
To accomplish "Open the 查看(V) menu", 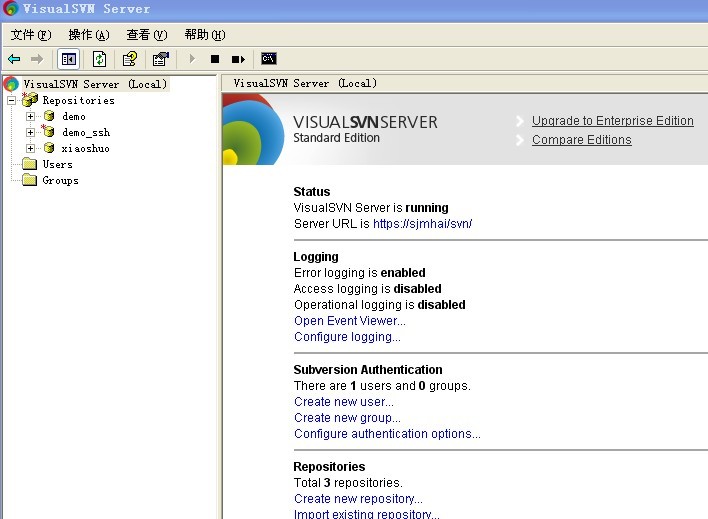I will pos(147,35).
